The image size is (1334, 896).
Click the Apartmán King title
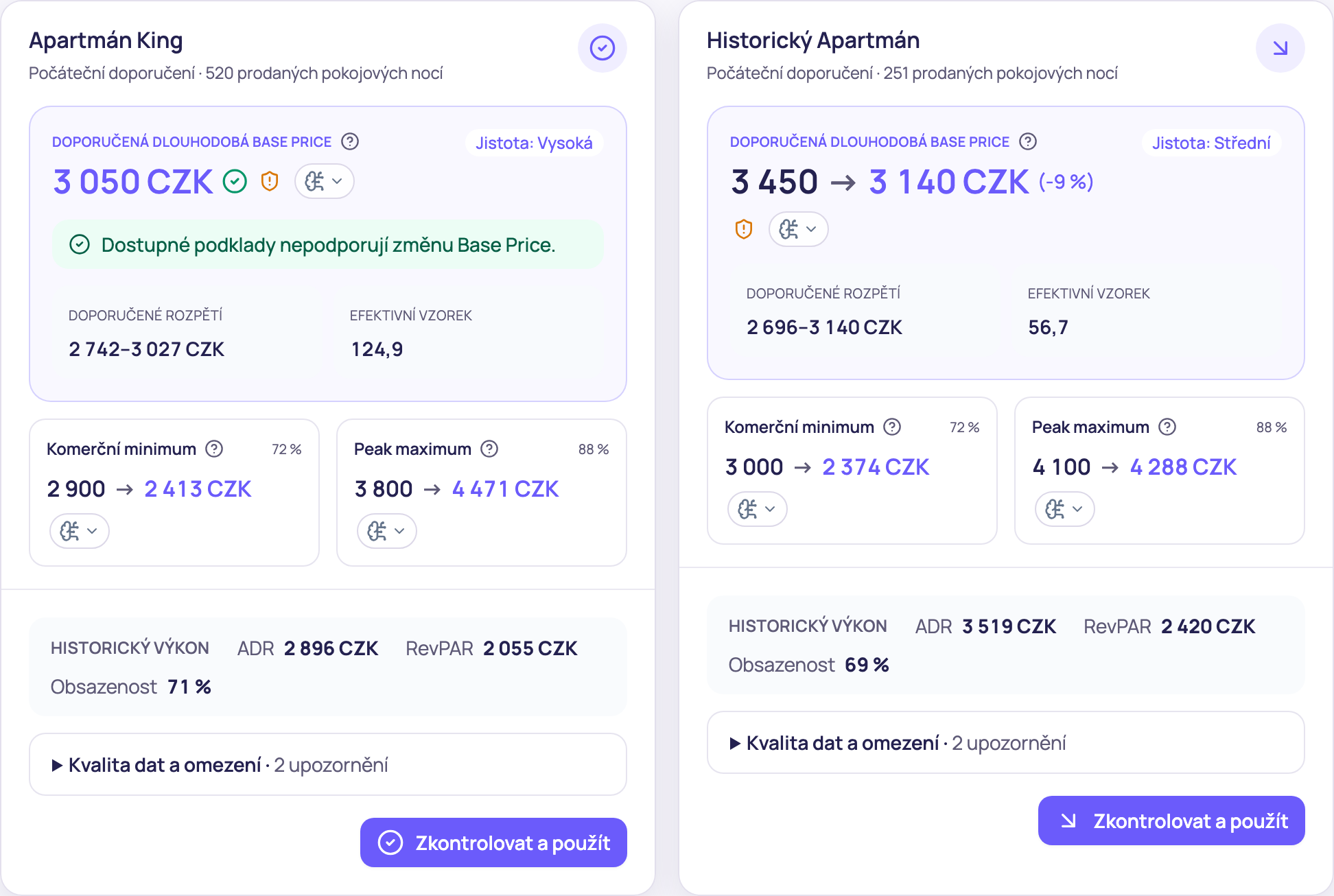click(106, 40)
